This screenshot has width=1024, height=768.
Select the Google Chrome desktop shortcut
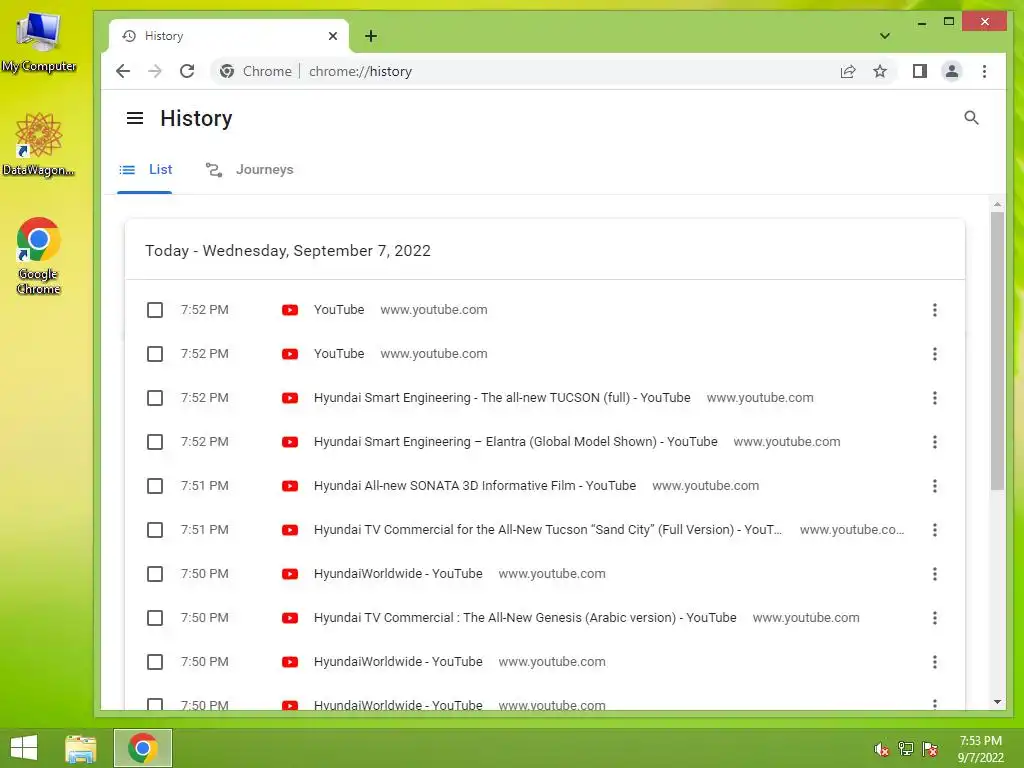39,256
